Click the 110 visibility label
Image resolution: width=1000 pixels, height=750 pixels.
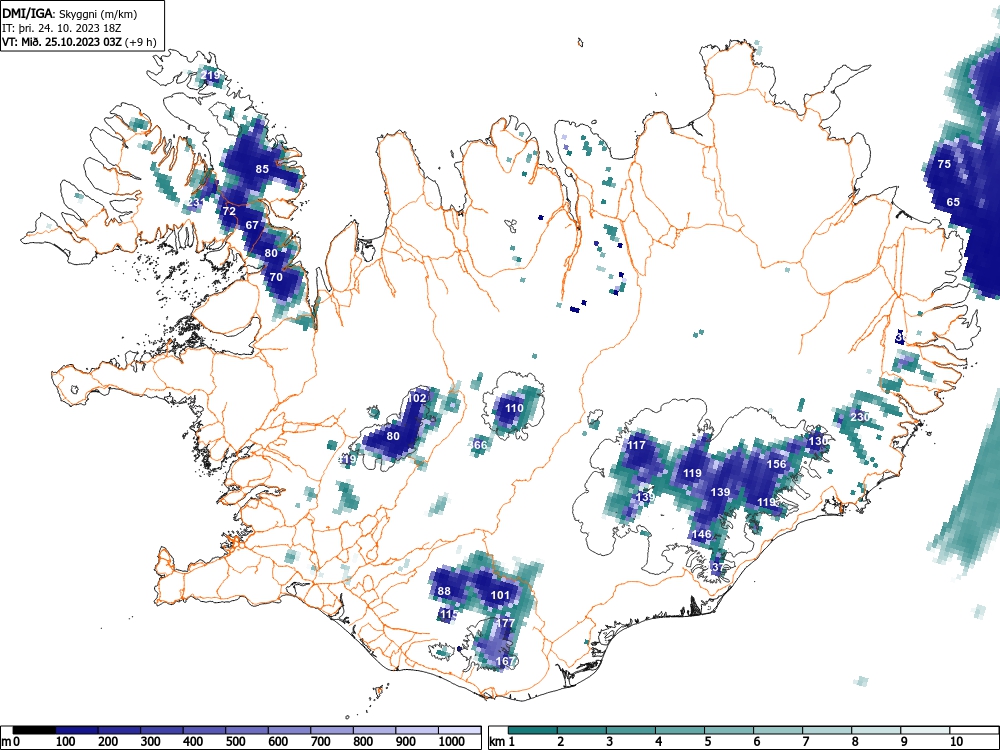514,408
